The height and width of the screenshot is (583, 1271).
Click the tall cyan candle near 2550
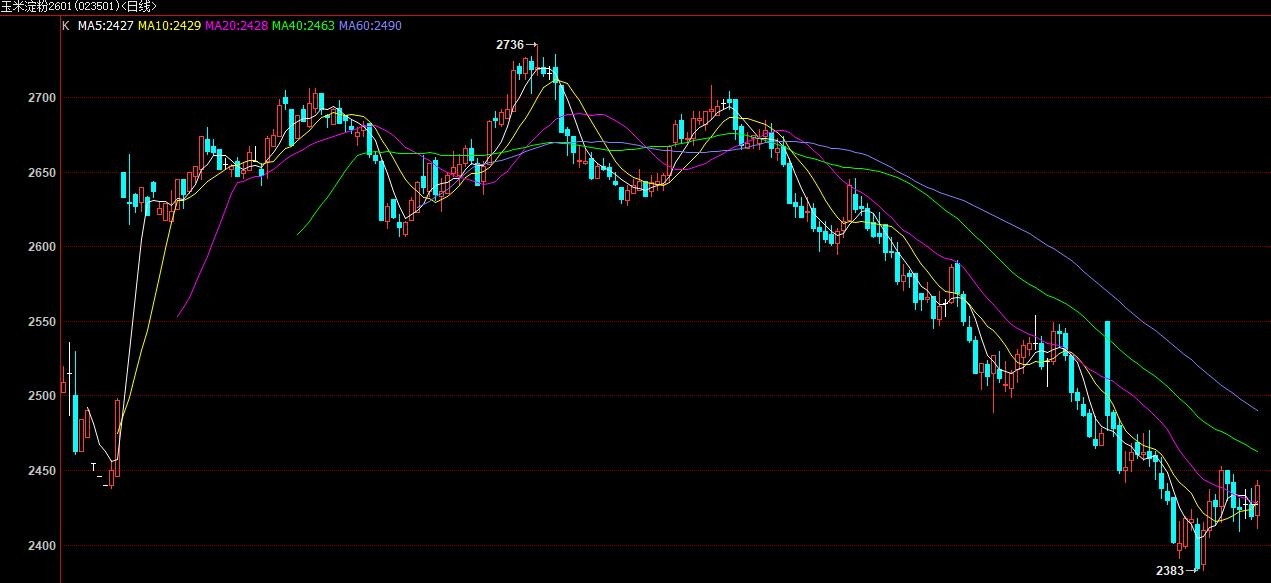click(x=1107, y=375)
